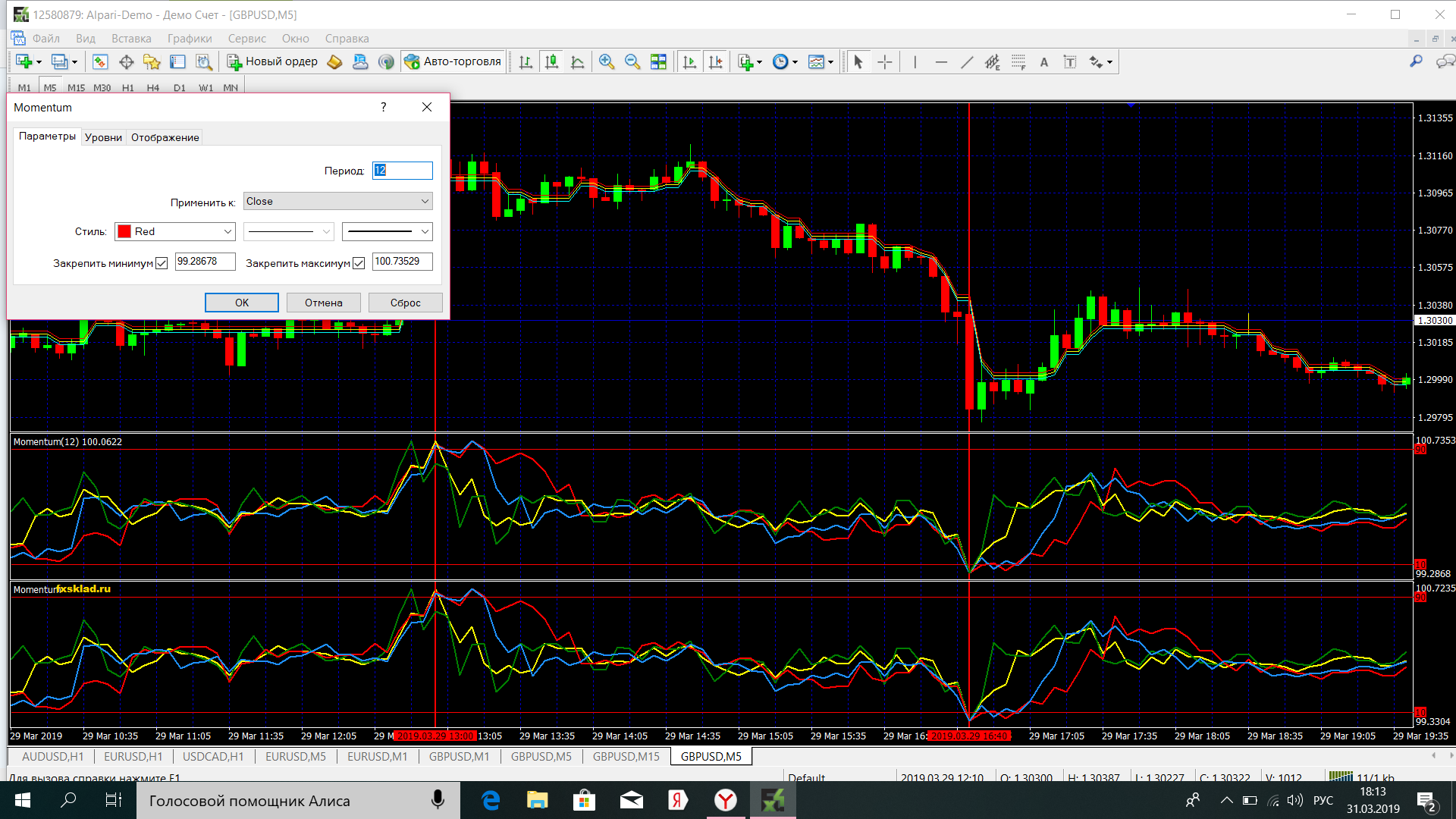Switch chart to candlesticks view icon
The width and height of the screenshot is (1456, 819).
pyautogui.click(x=551, y=62)
